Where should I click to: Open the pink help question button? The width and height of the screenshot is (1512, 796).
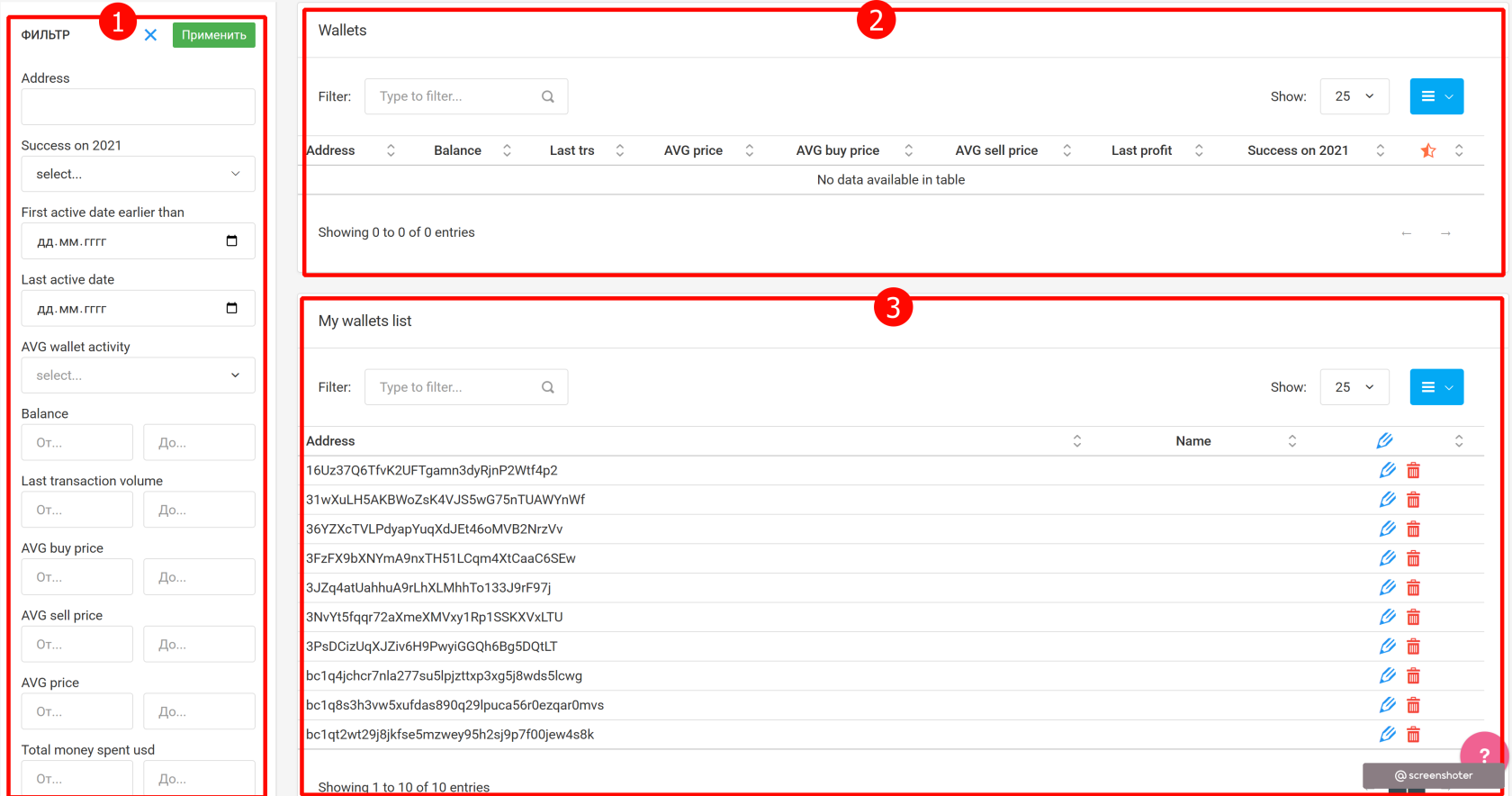(1483, 755)
